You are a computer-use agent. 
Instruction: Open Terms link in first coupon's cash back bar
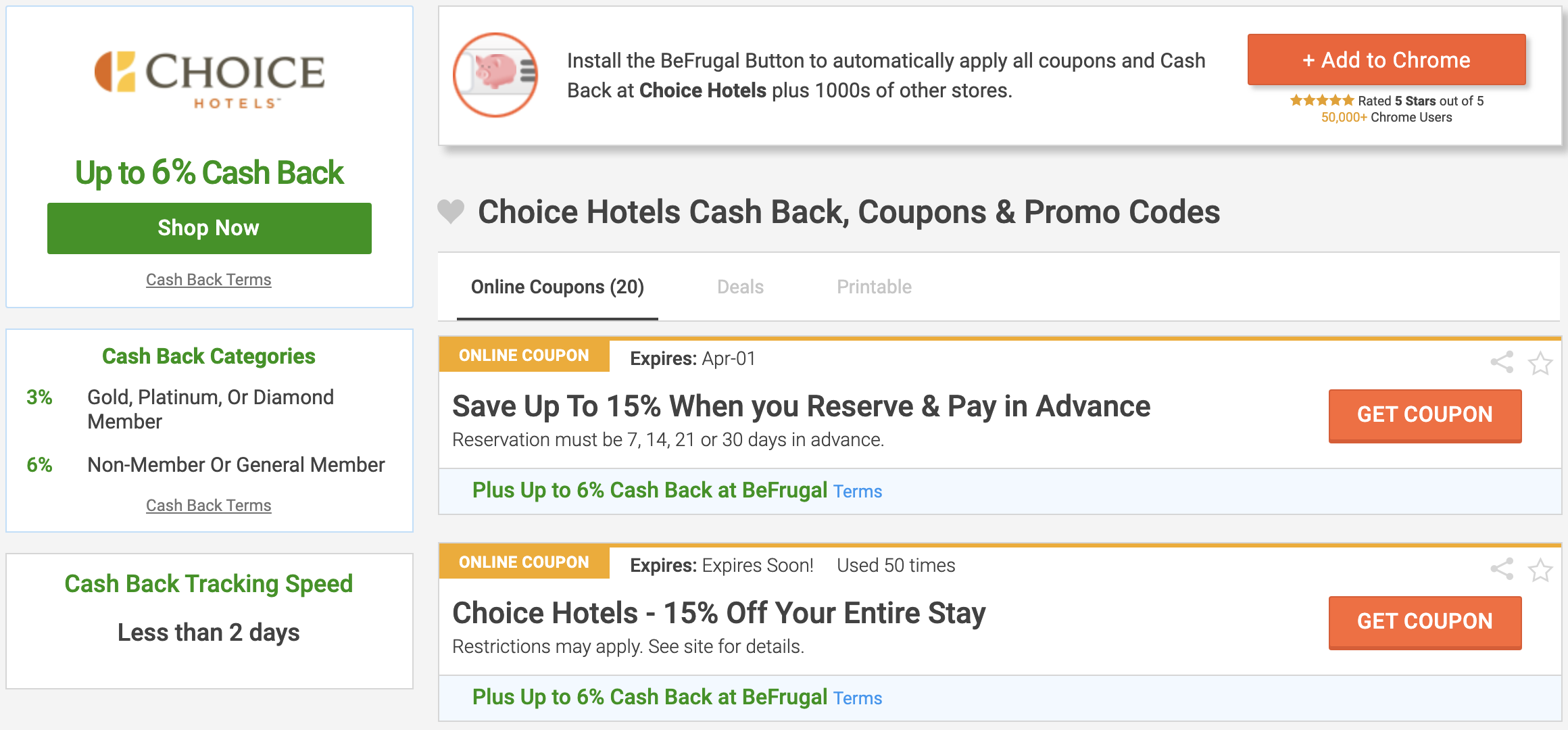[858, 491]
